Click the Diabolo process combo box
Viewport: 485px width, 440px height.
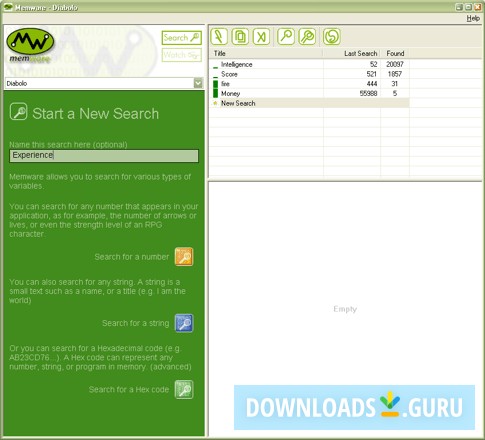coord(104,83)
